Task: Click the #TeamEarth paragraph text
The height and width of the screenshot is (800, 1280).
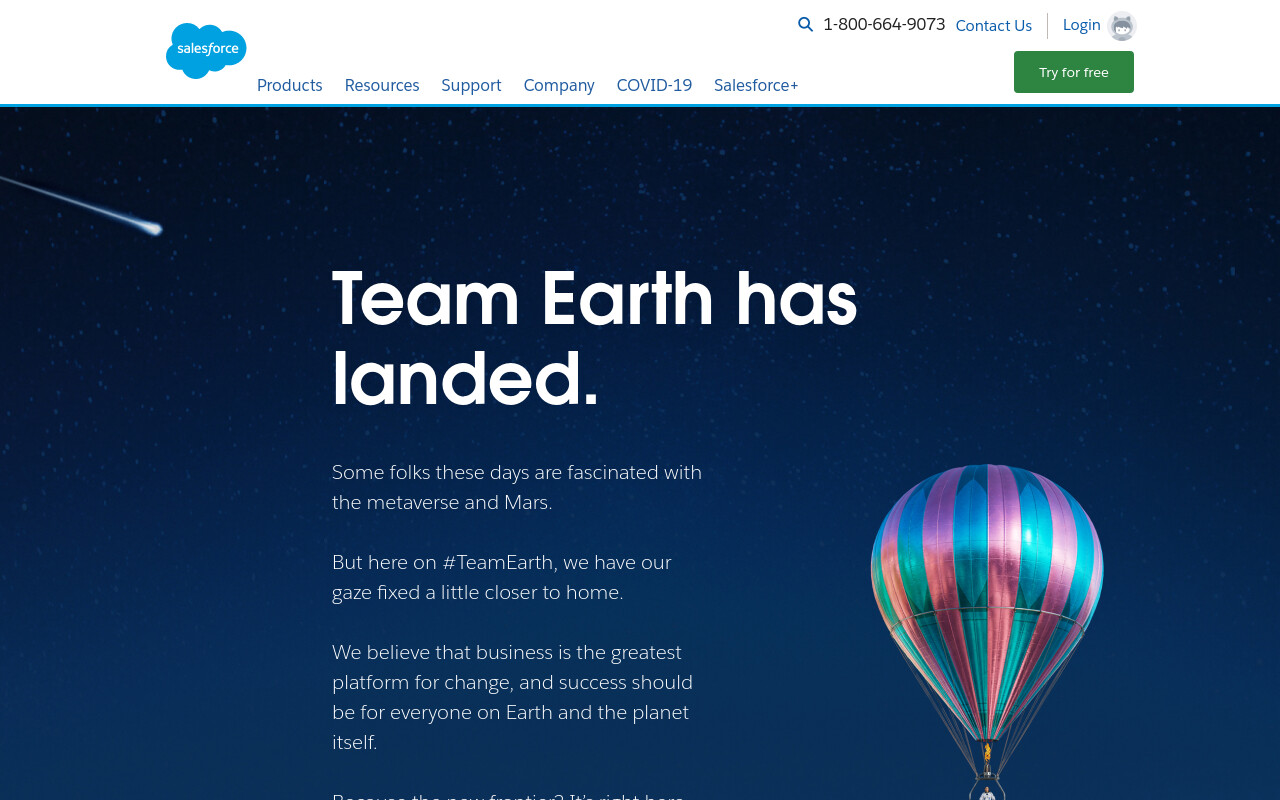Action: click(x=502, y=577)
